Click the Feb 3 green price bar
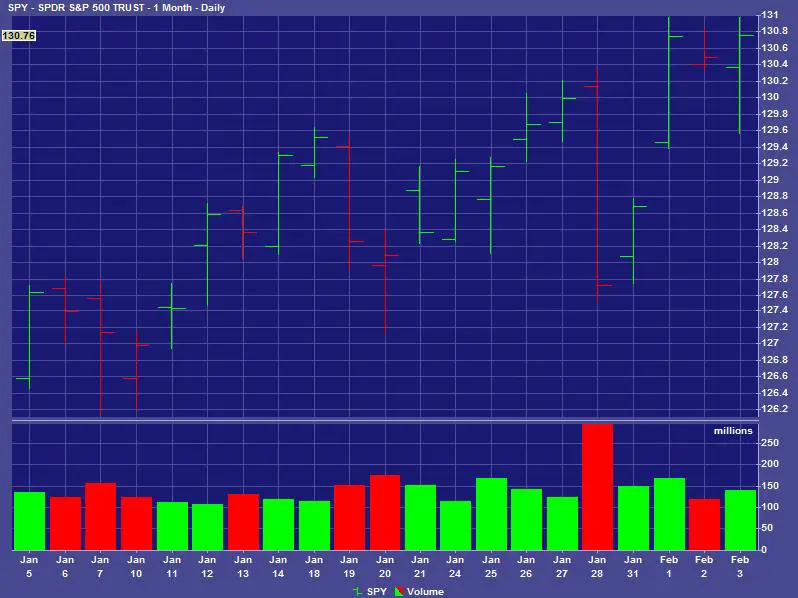Image resolution: width=798 pixels, height=598 pixels. click(739, 75)
